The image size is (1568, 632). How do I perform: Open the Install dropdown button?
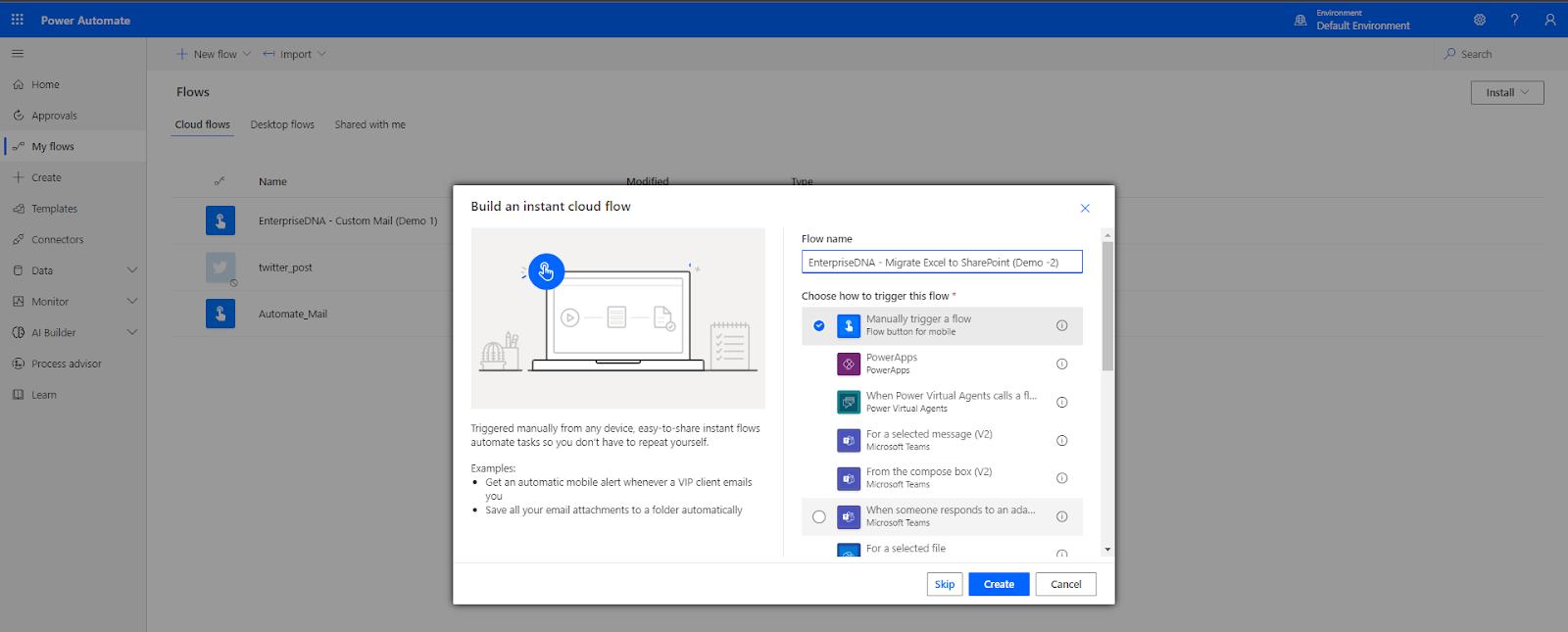(1507, 92)
